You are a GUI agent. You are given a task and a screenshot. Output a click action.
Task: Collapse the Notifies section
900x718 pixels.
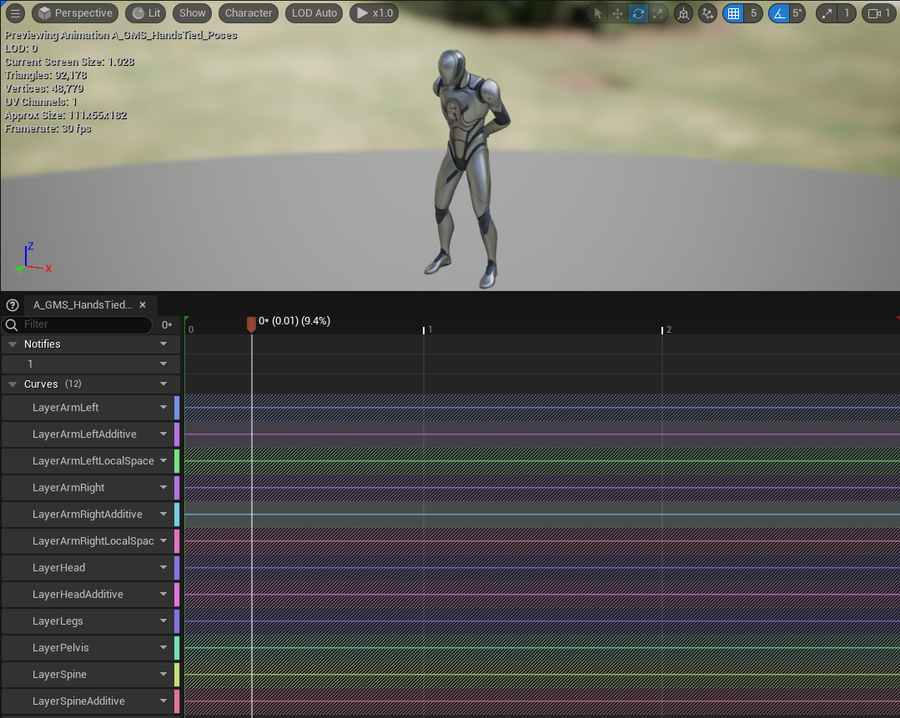[13, 344]
